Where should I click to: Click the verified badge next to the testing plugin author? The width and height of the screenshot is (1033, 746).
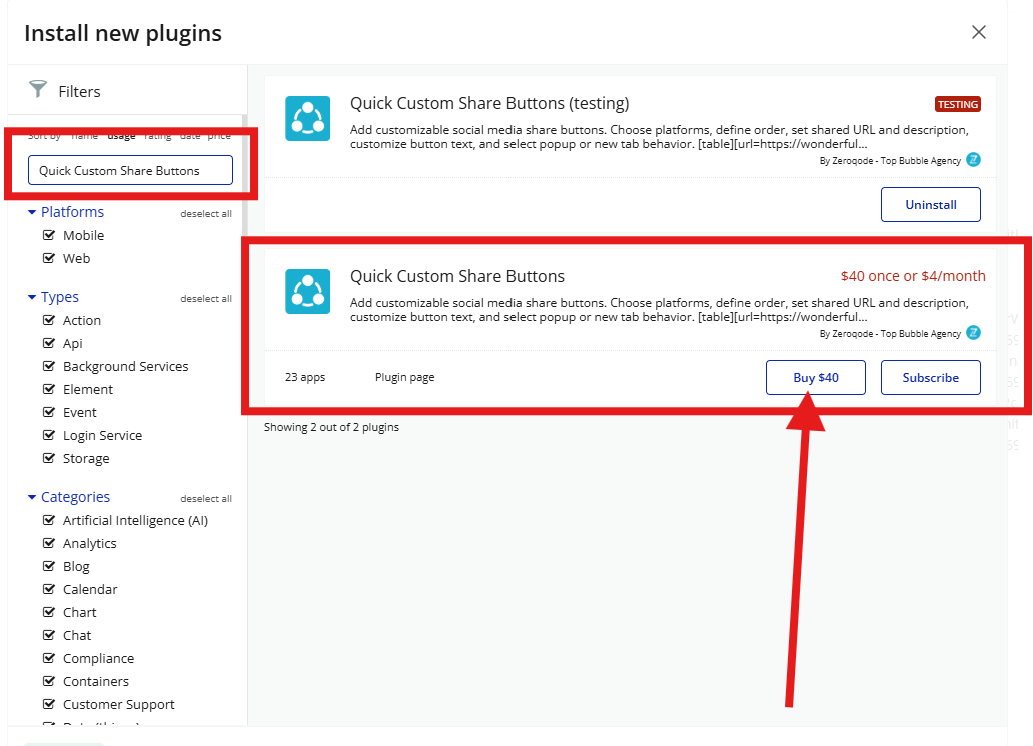click(x=973, y=159)
